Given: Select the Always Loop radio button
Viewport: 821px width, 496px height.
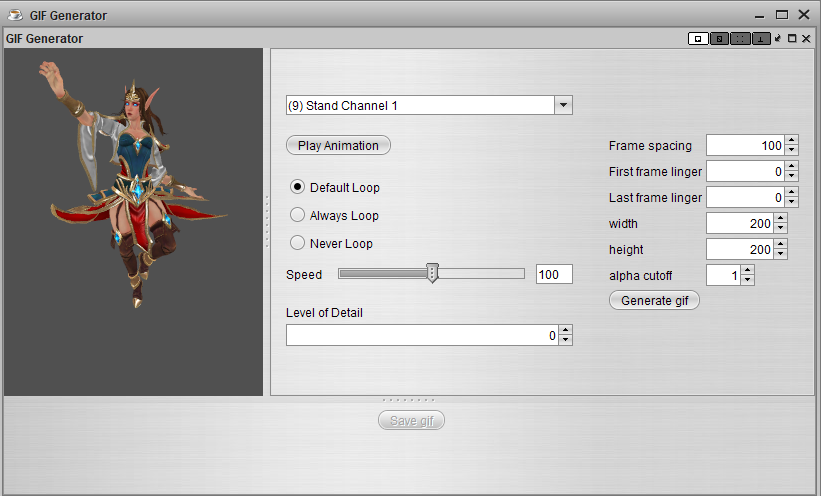Looking at the screenshot, I should [297, 215].
